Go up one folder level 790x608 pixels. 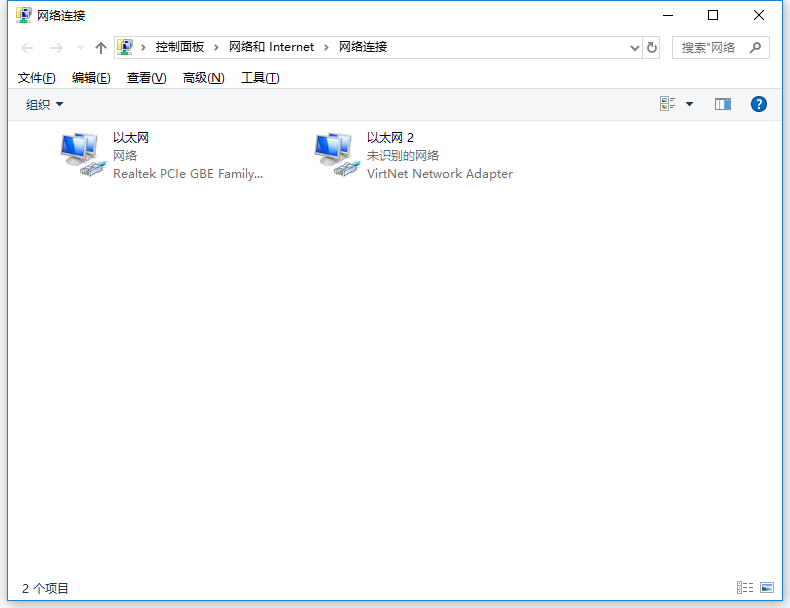click(x=101, y=48)
